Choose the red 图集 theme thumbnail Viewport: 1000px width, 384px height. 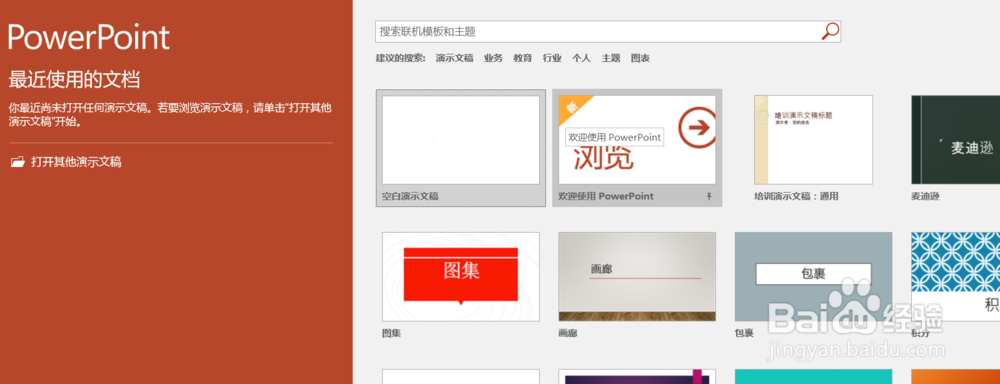point(460,276)
